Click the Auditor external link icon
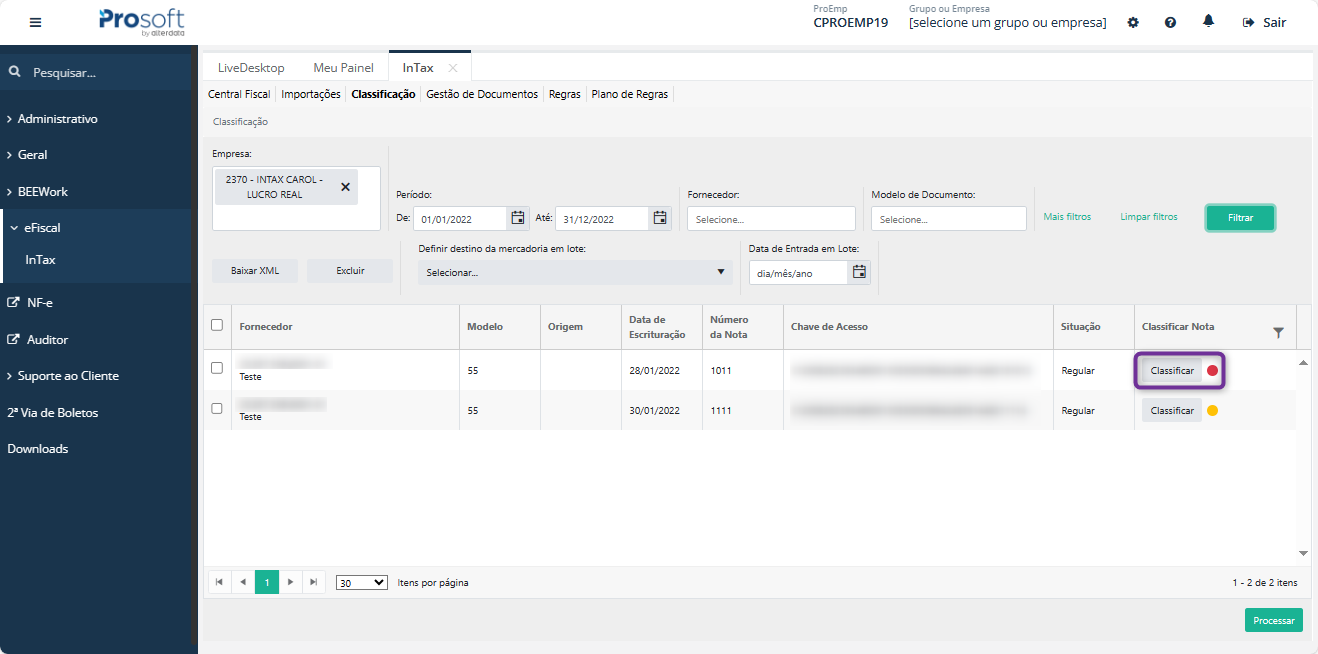This screenshot has height=654, width=1318. pyautogui.click(x=13, y=339)
